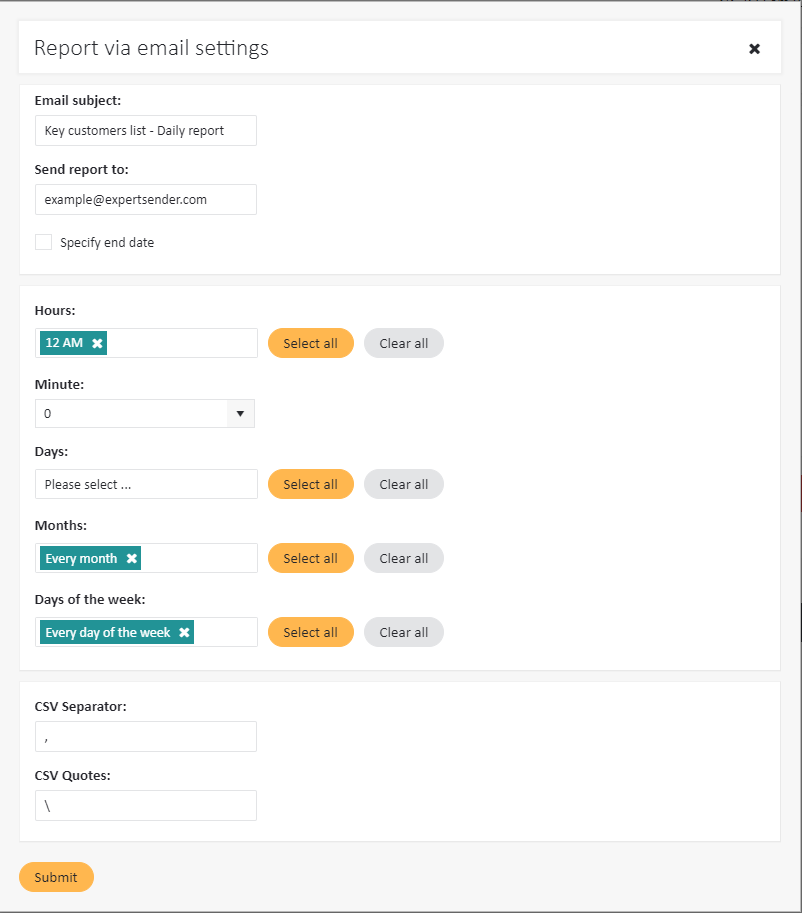802x913 pixels.
Task: Open the Minute dropdown
Action: coord(145,413)
